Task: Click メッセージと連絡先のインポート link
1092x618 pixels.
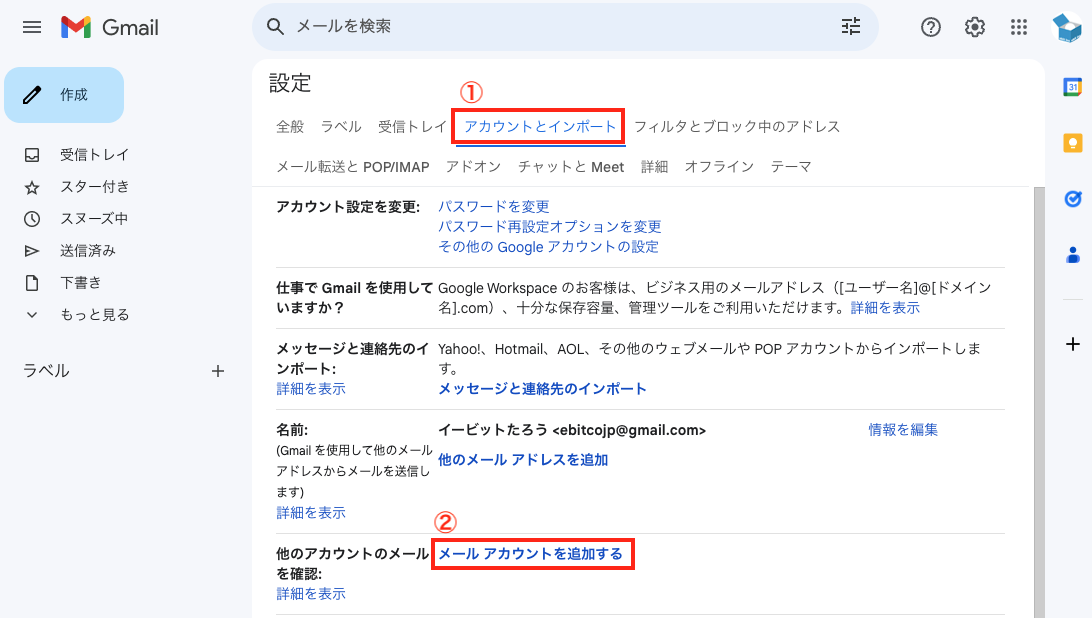Action: 542,389
